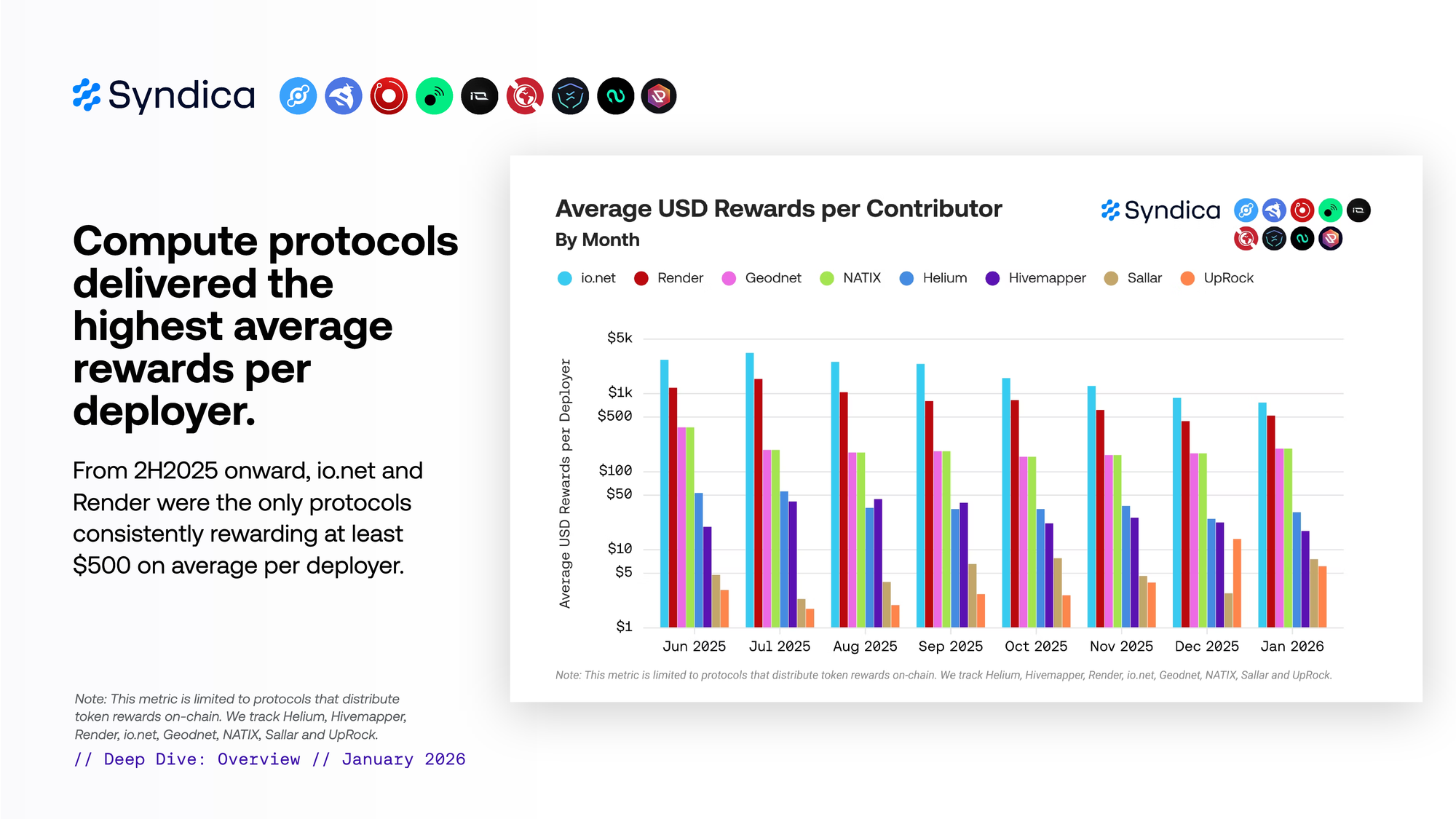Click the dark shield logo in the header
This screenshot has height=819, width=1456.
(570, 96)
